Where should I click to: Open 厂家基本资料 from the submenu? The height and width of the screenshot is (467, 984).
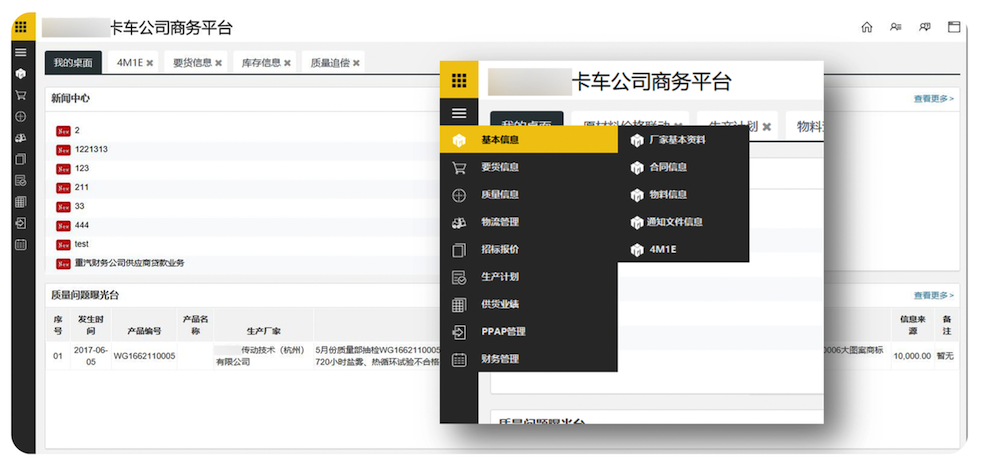coord(676,140)
